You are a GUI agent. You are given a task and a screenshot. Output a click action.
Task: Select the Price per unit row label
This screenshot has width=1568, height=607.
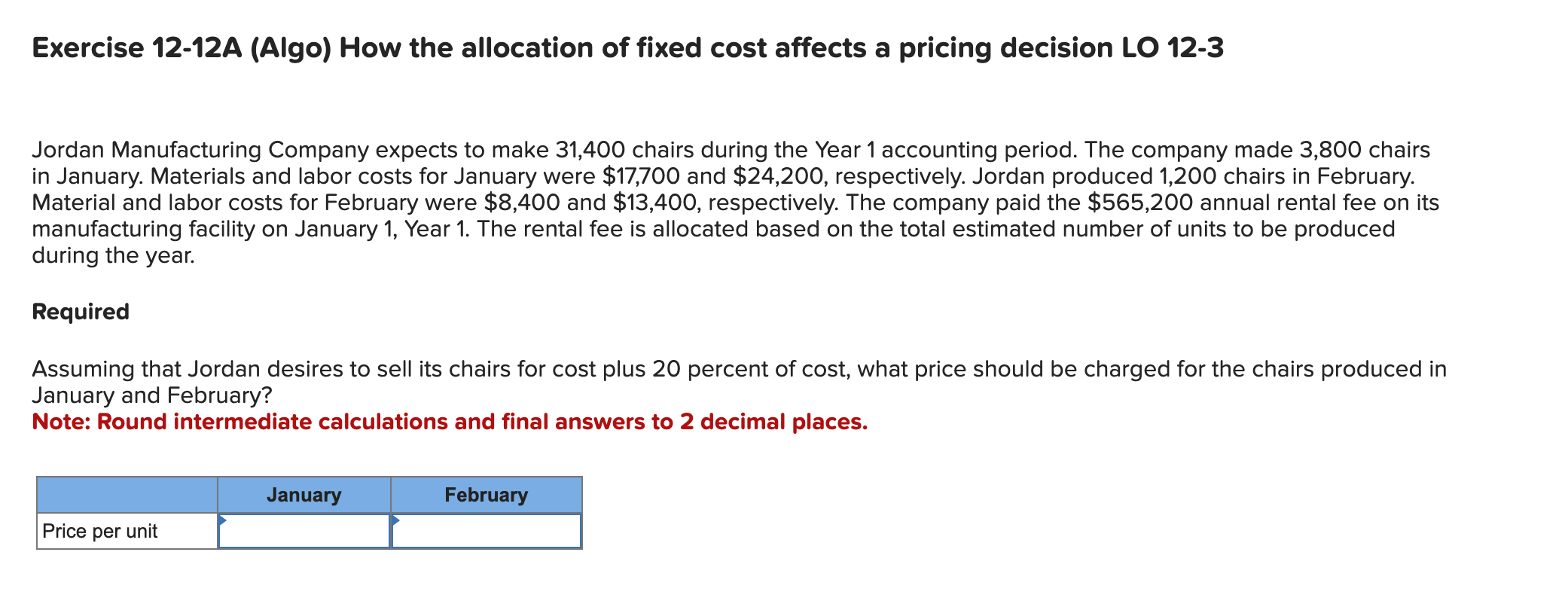(x=99, y=529)
